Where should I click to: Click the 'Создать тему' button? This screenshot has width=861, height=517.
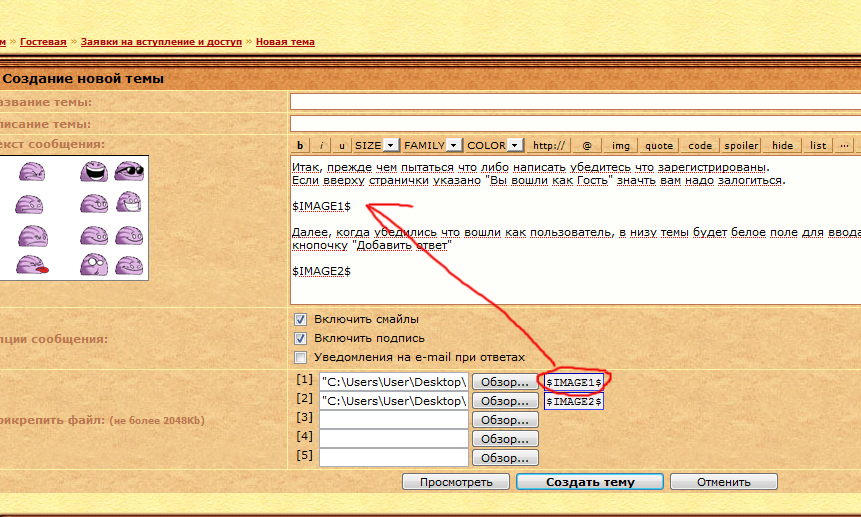[589, 482]
